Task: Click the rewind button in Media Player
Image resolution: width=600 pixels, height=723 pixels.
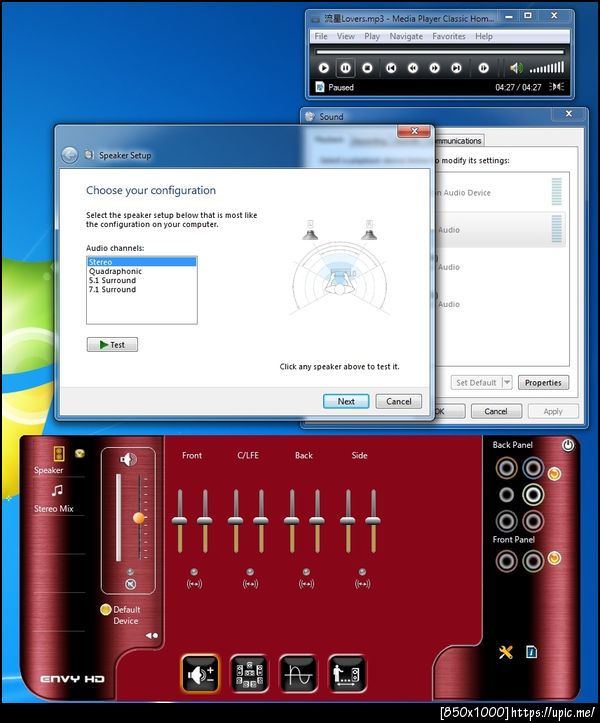Action: point(413,68)
